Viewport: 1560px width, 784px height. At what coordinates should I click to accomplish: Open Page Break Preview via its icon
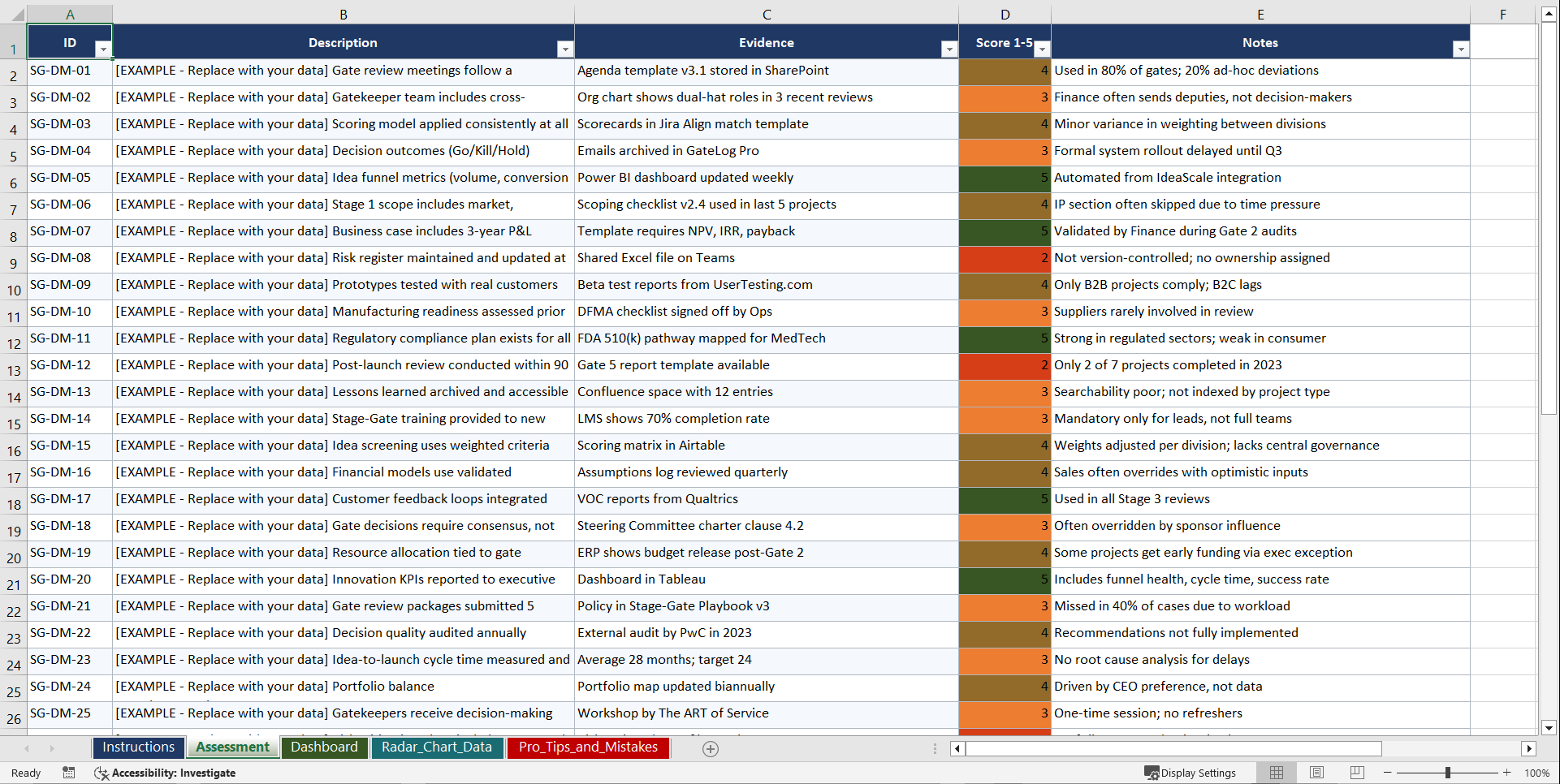pos(1356,773)
